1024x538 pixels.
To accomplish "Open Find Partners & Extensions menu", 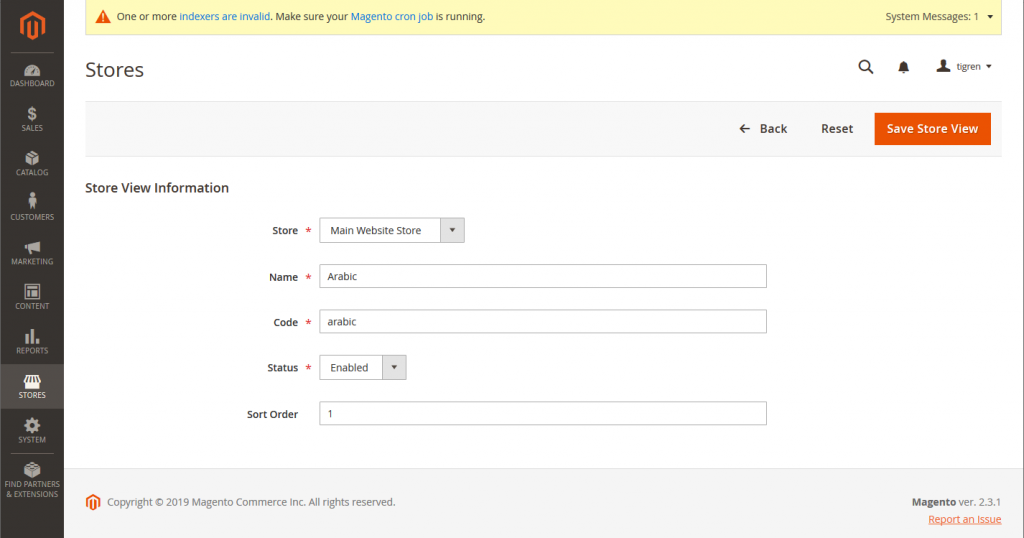I will [32, 480].
